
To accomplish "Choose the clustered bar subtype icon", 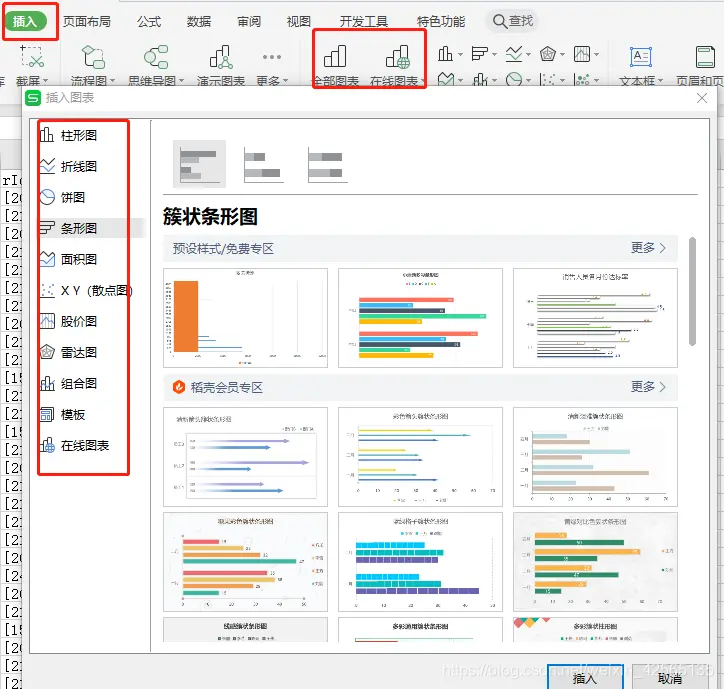I will 199,163.
